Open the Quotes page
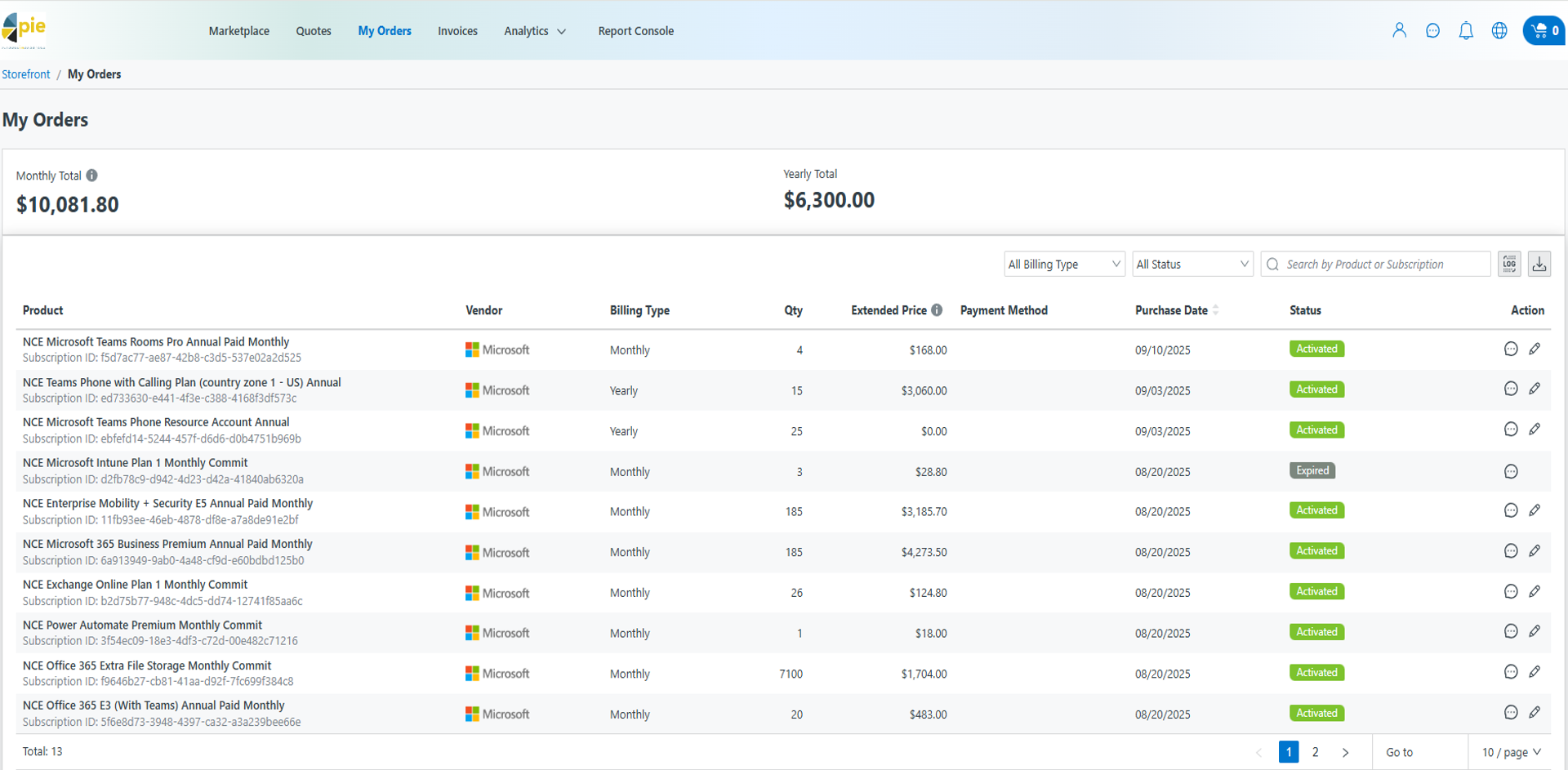This screenshot has height=770, width=1568. click(314, 31)
